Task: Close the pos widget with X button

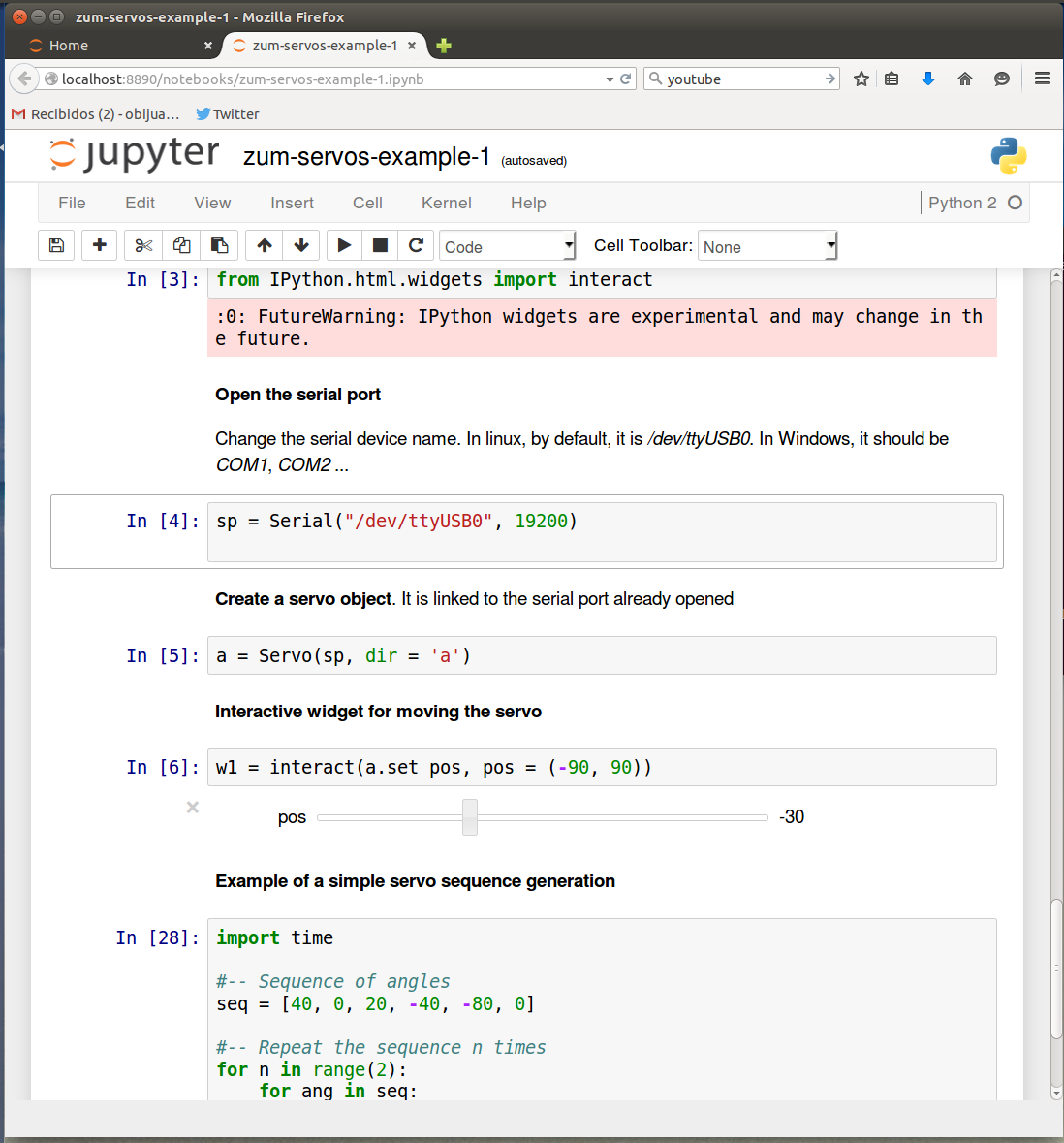Action: tap(193, 807)
